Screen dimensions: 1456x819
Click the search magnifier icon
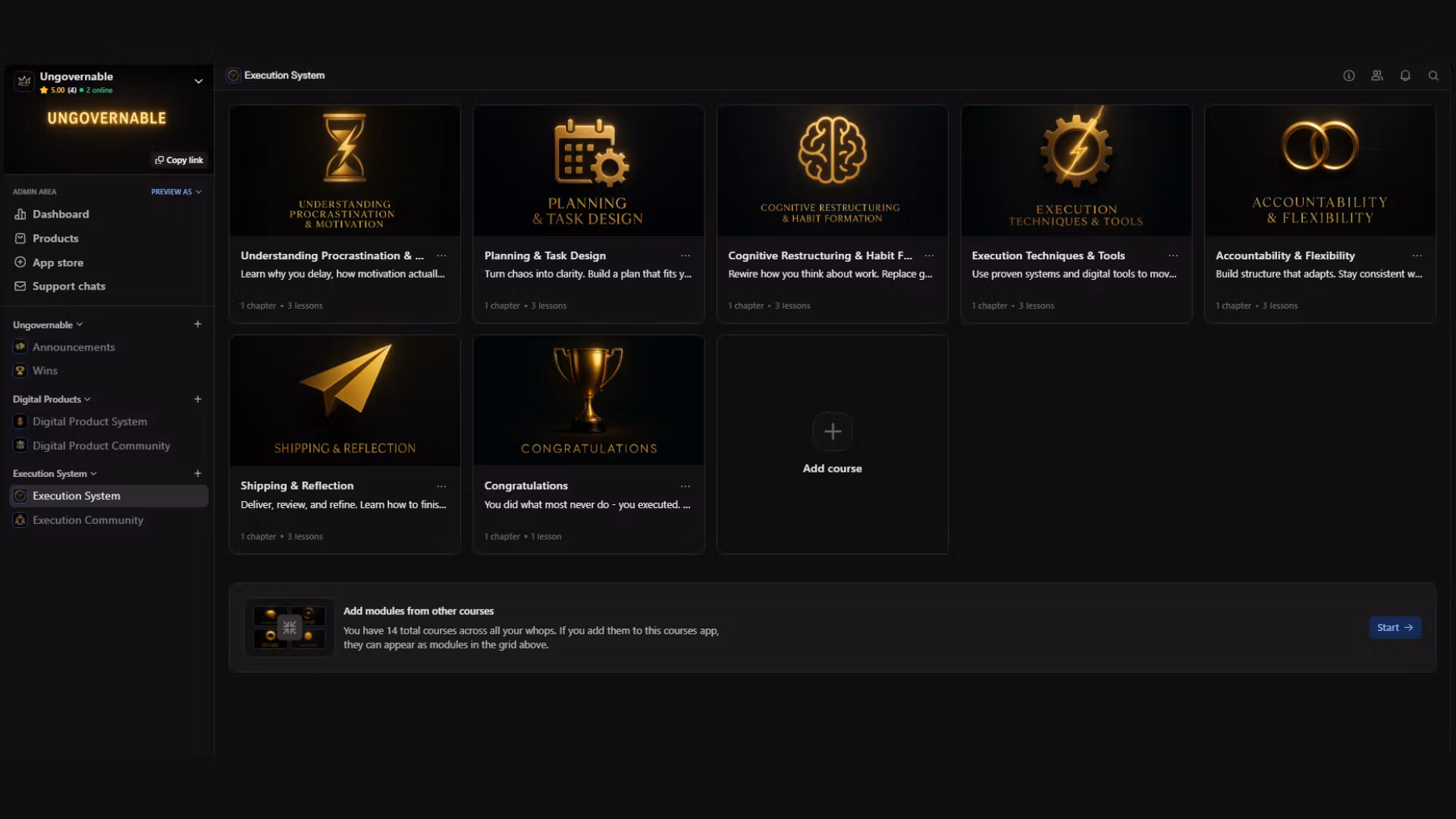tap(1433, 76)
